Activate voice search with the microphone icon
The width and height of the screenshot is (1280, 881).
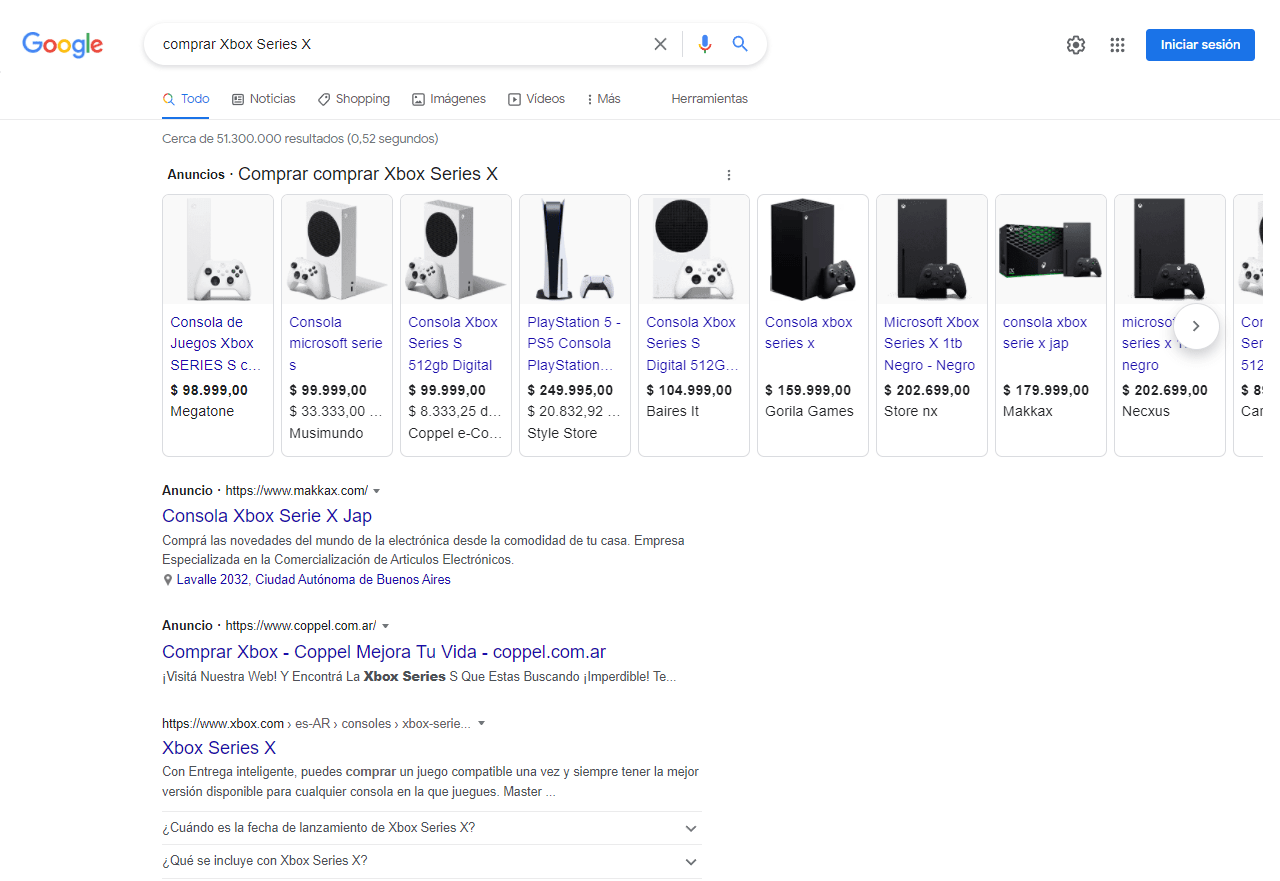[x=704, y=44]
